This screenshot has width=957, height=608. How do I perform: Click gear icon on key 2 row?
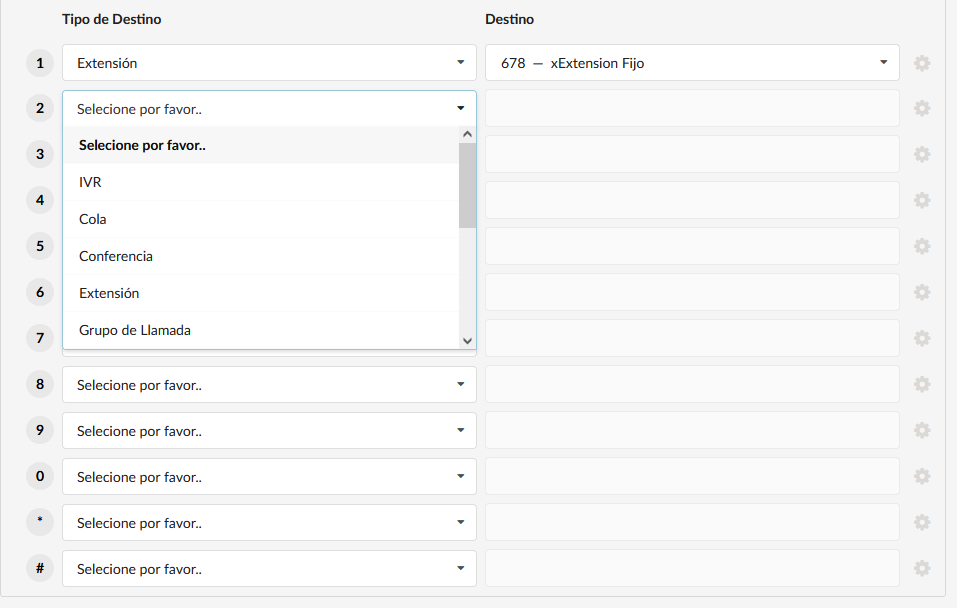click(x=922, y=109)
